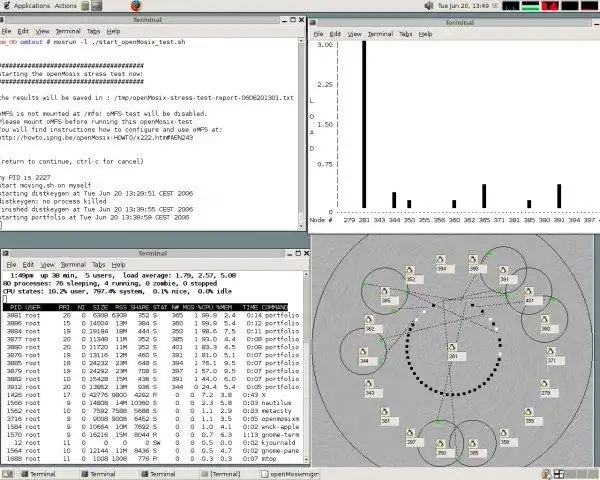Click the load bar for node 391
The height and width of the screenshot is (480, 600).
coord(559,196)
